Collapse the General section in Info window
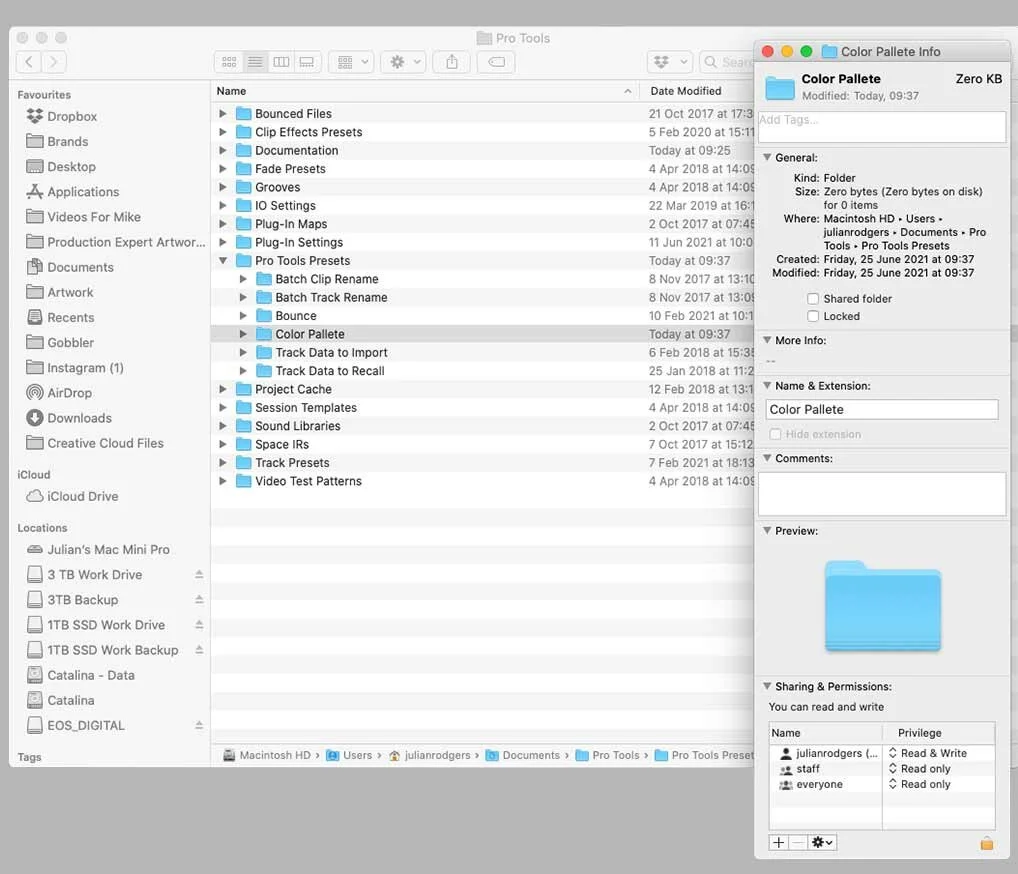The width and height of the screenshot is (1018, 874). click(767, 158)
